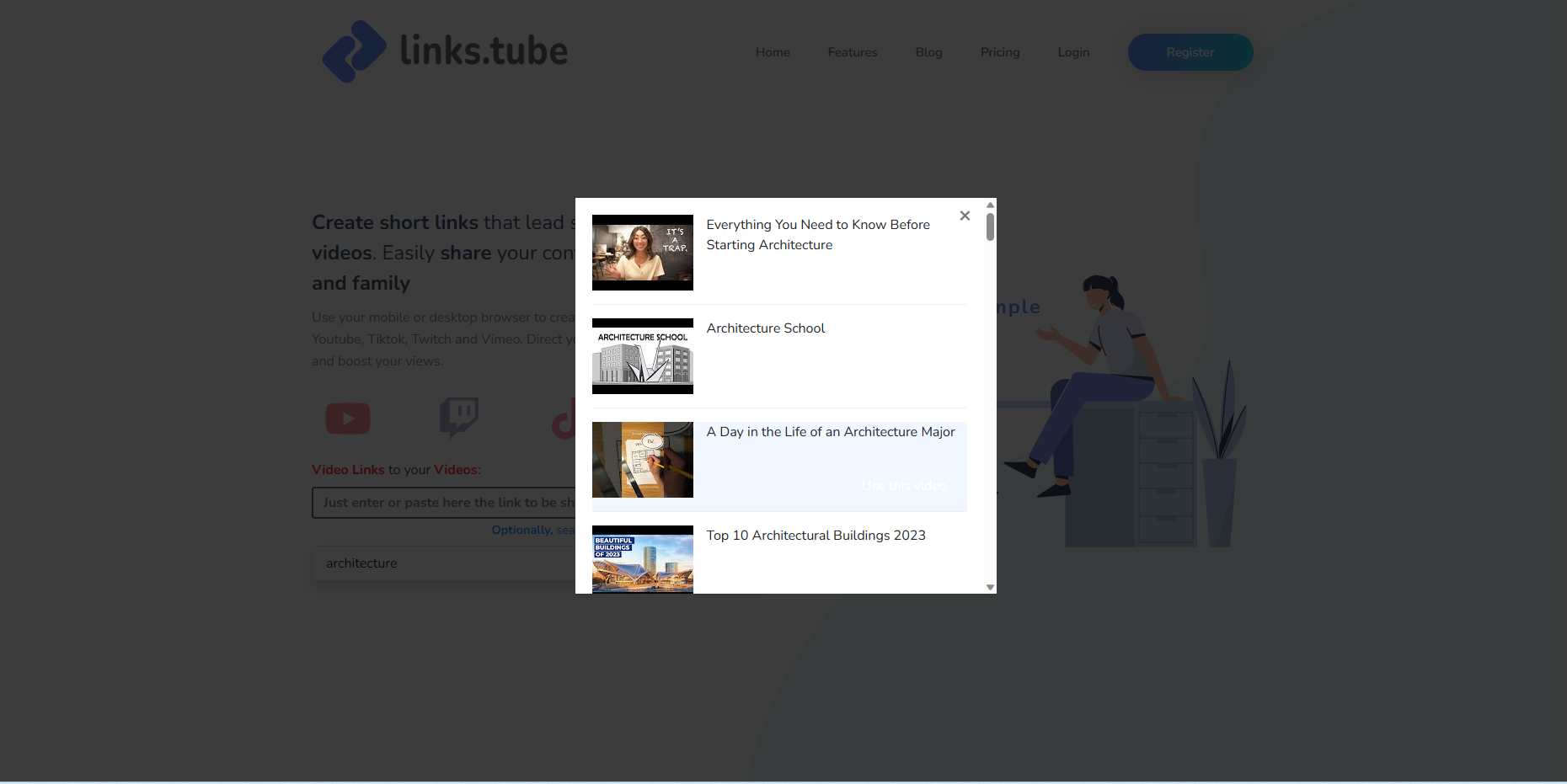Open the Home menu item

(x=773, y=52)
